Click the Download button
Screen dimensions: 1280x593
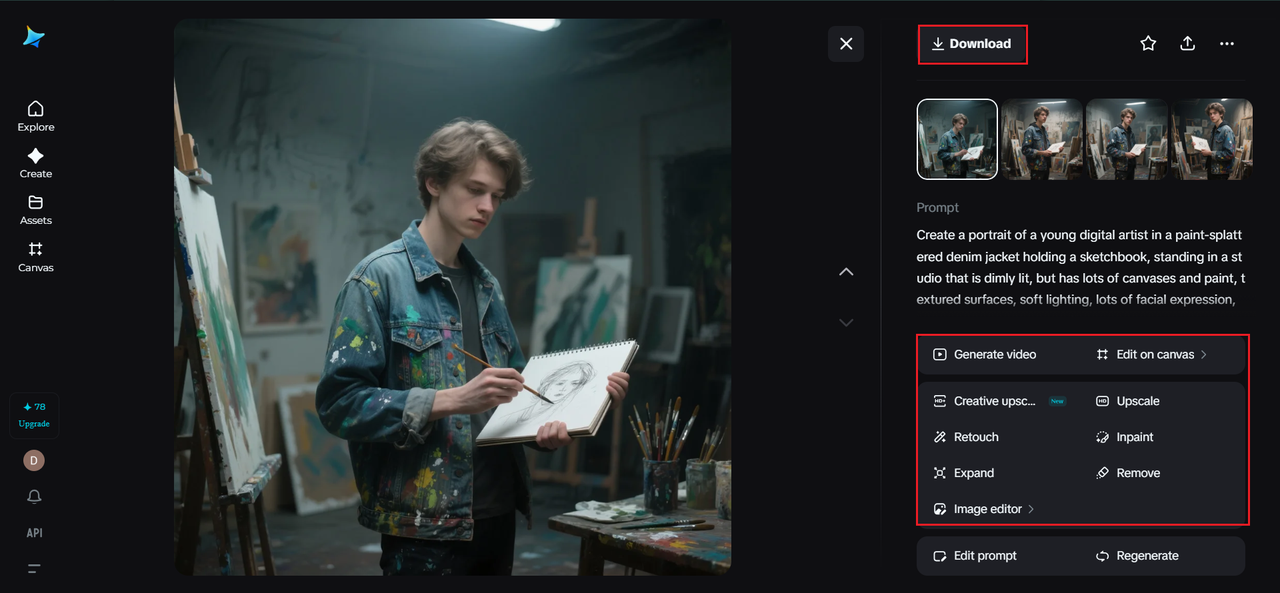click(x=972, y=44)
